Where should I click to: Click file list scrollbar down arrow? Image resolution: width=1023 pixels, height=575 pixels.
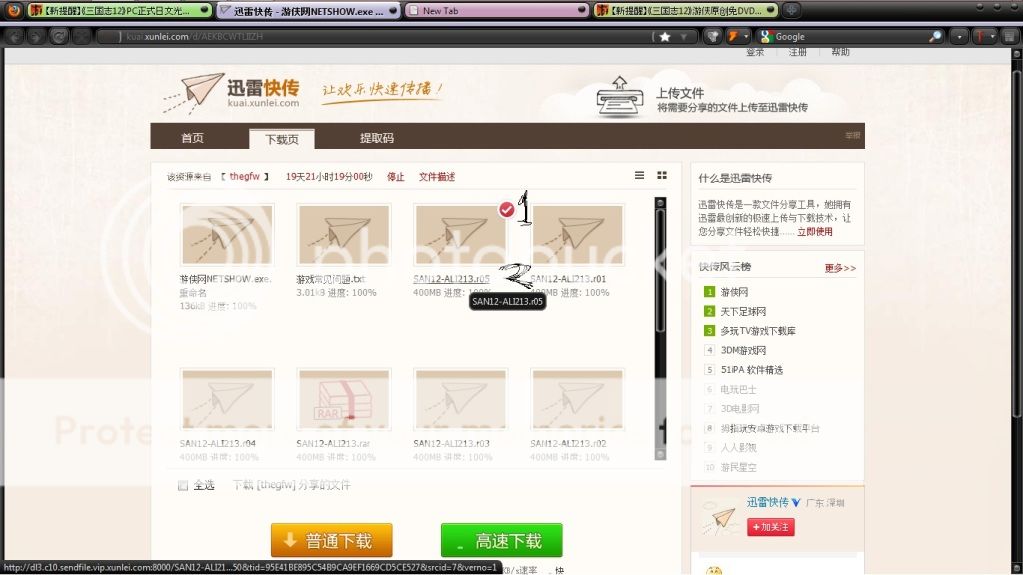click(660, 454)
